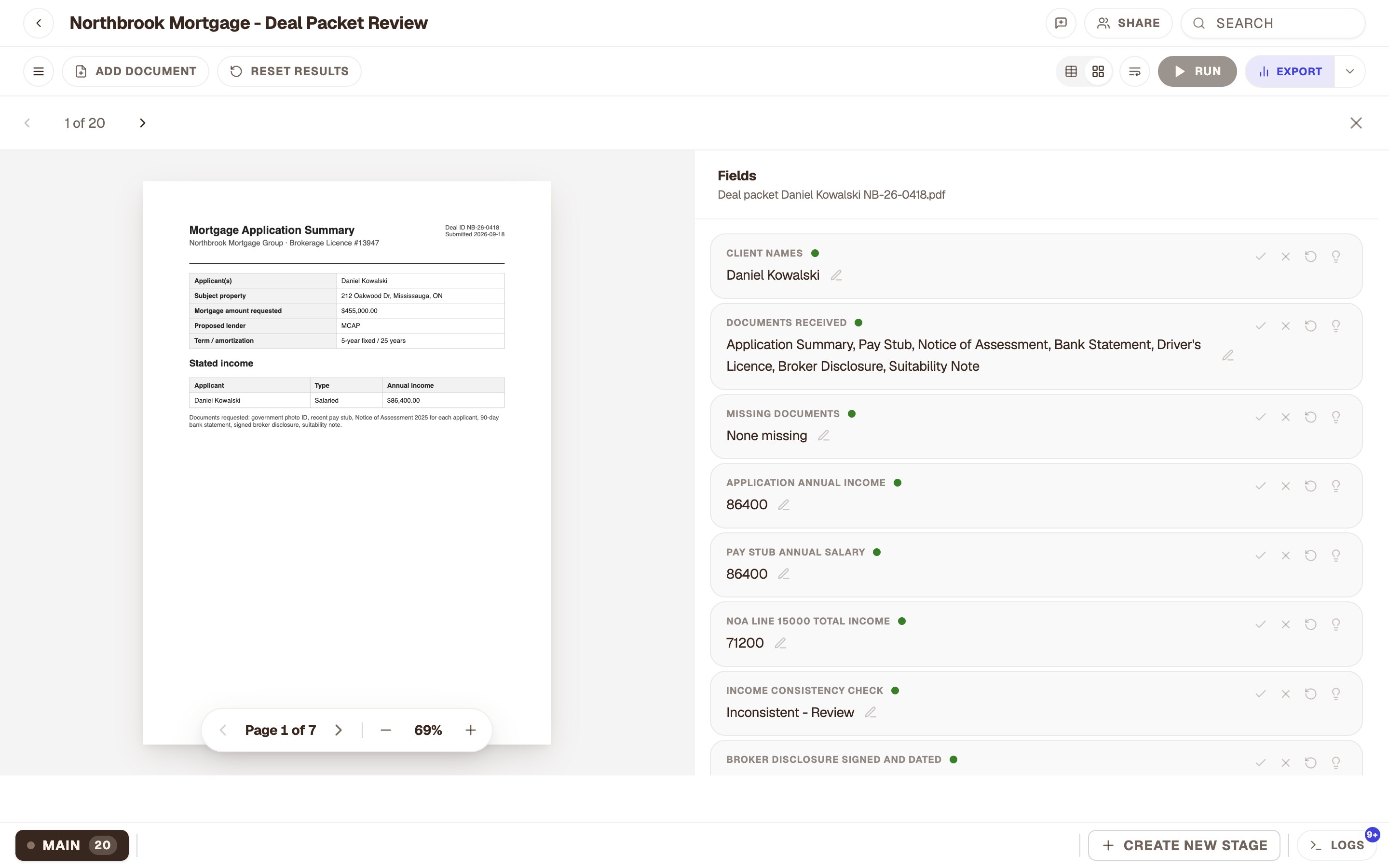
Task: Create a new stage
Action: pyautogui.click(x=1184, y=845)
